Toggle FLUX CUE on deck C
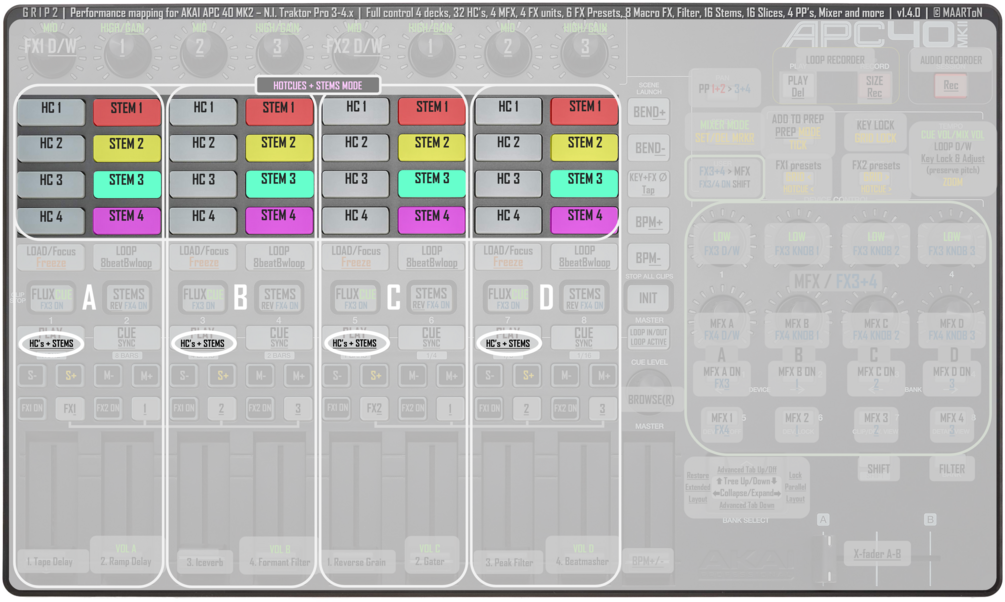The width and height of the screenshot is (1005, 602). tap(355, 297)
